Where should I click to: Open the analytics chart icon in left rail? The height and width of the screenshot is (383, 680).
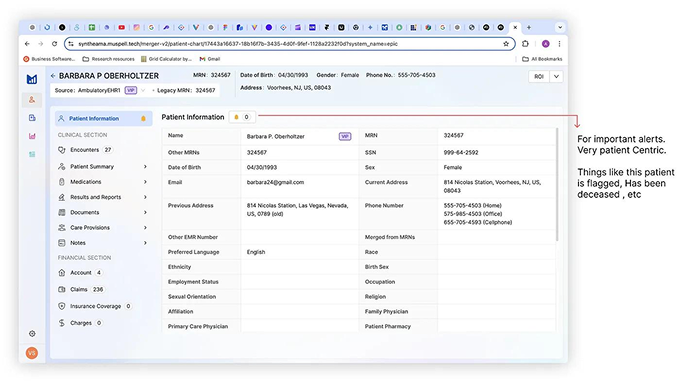click(x=32, y=136)
